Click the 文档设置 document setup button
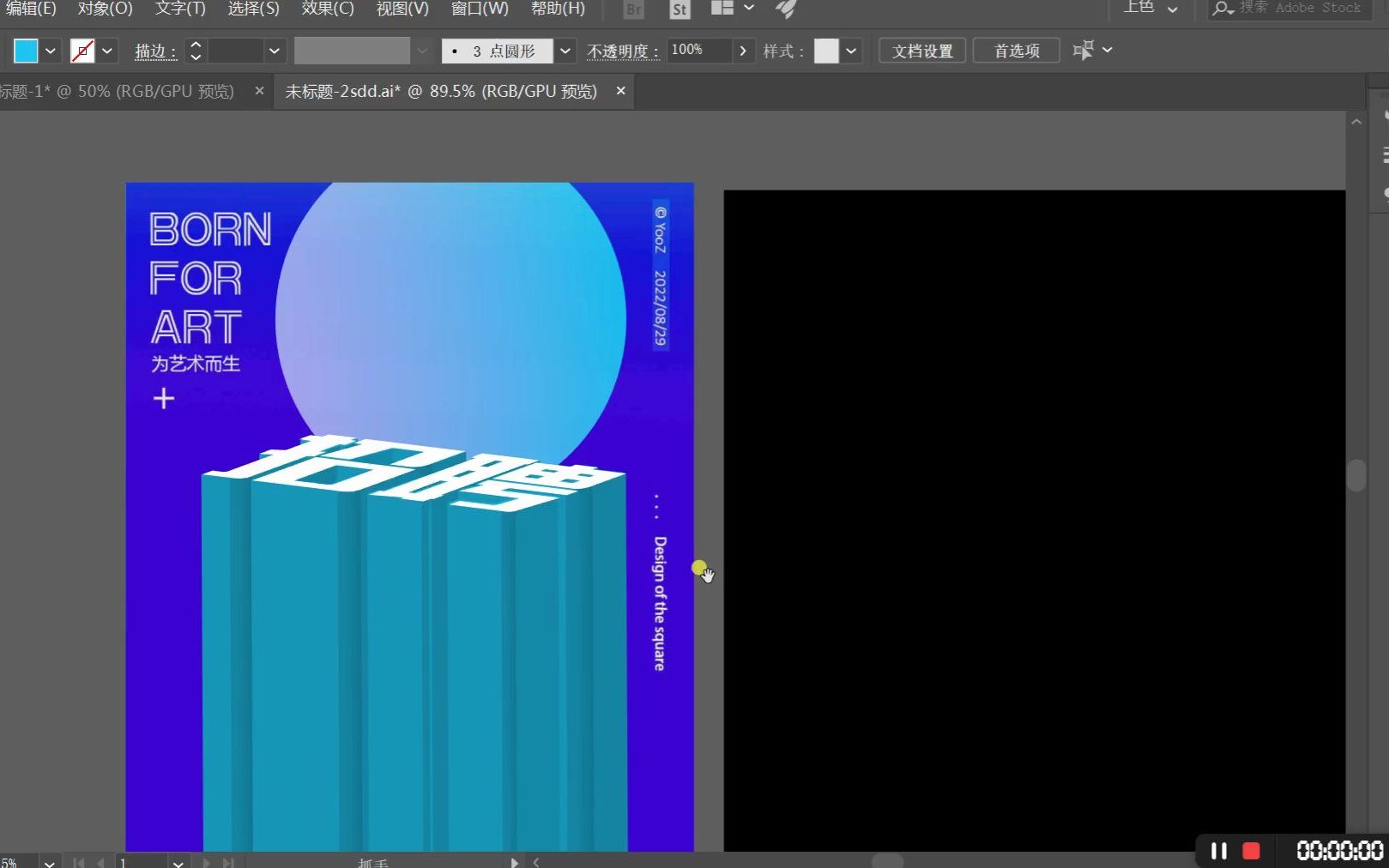The width and height of the screenshot is (1389, 868). [x=922, y=51]
